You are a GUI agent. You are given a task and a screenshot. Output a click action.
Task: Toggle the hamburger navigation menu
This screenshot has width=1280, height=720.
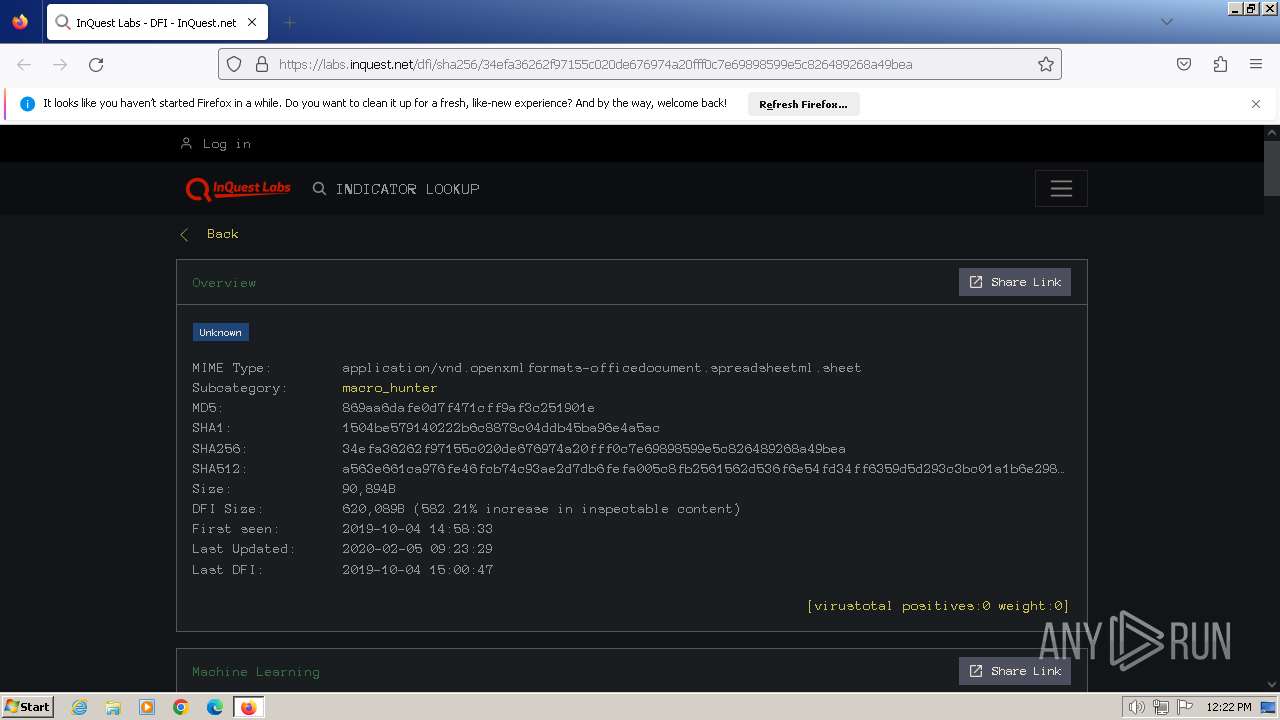click(x=1061, y=189)
